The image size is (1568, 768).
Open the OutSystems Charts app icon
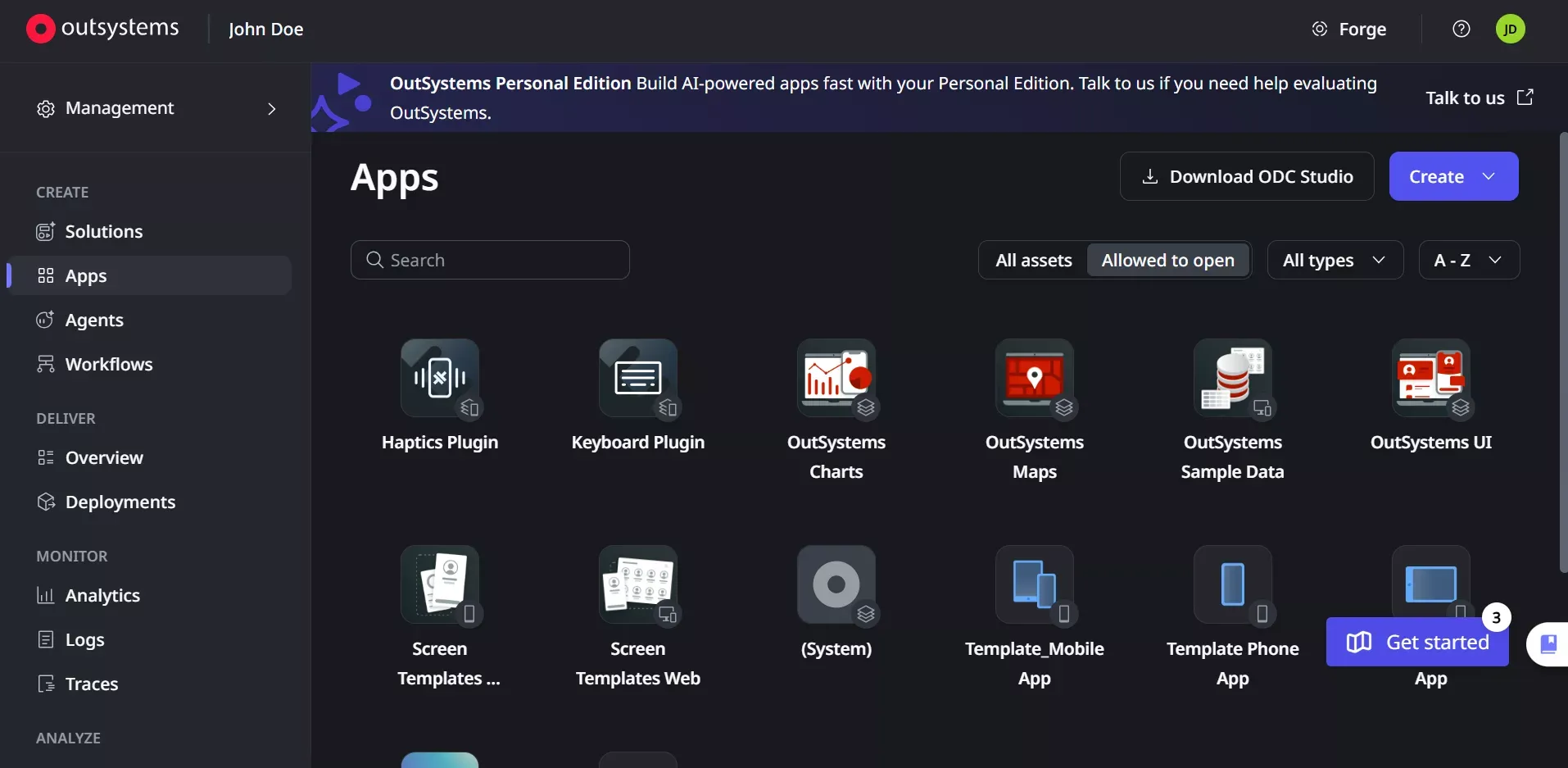836,378
